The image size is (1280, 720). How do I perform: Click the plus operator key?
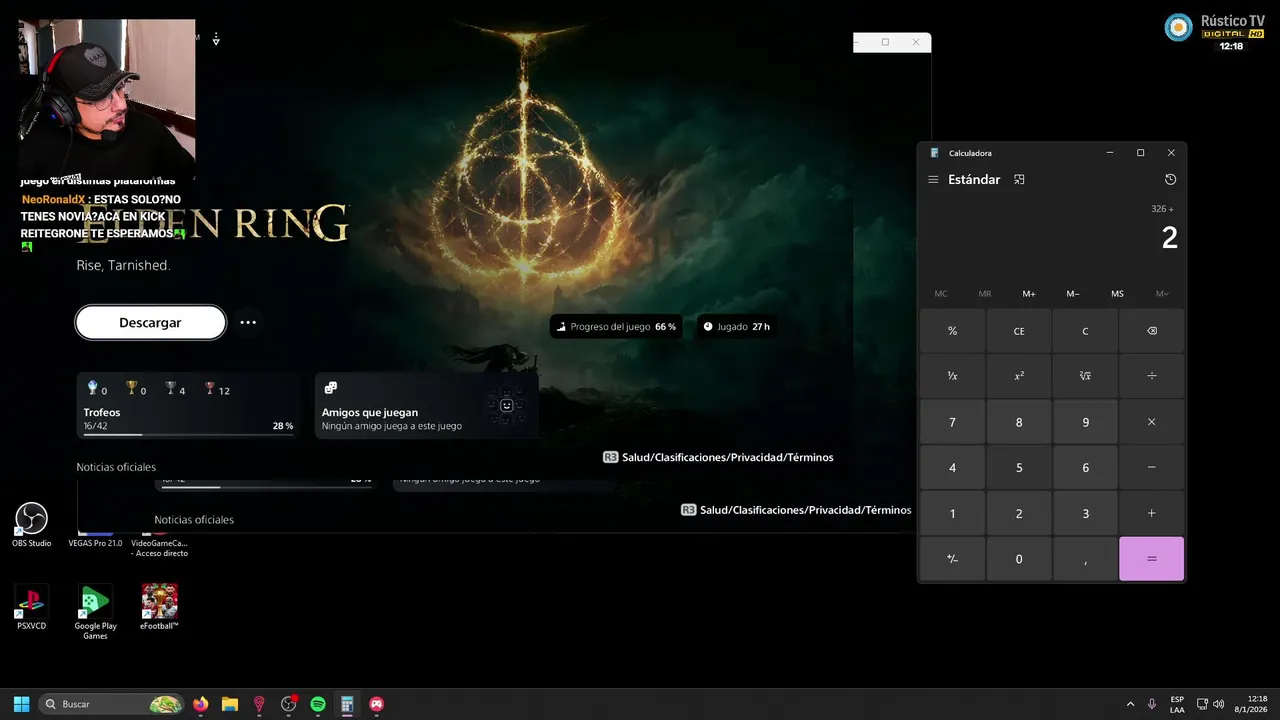tap(1151, 513)
